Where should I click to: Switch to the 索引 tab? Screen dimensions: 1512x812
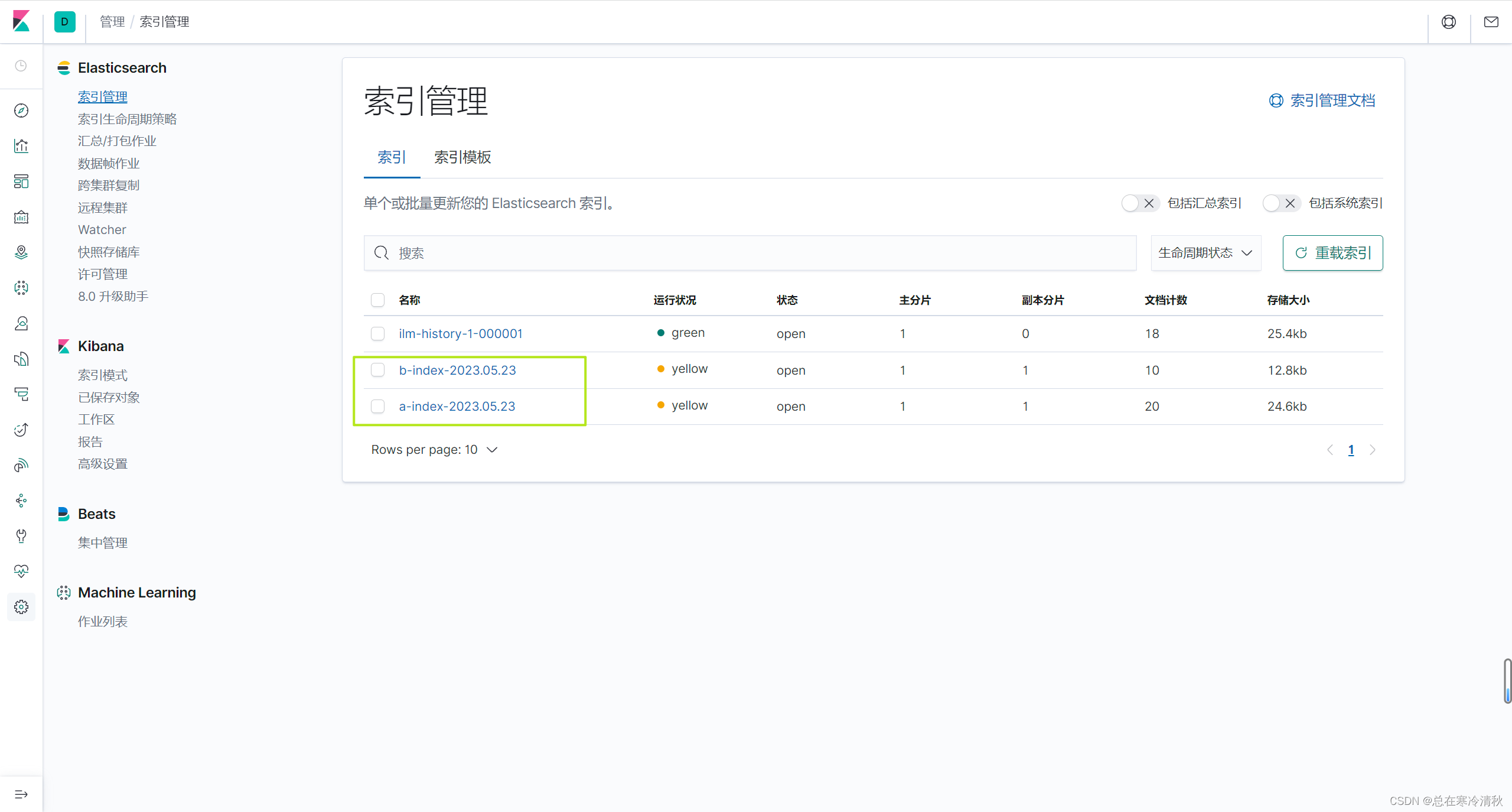(x=392, y=157)
